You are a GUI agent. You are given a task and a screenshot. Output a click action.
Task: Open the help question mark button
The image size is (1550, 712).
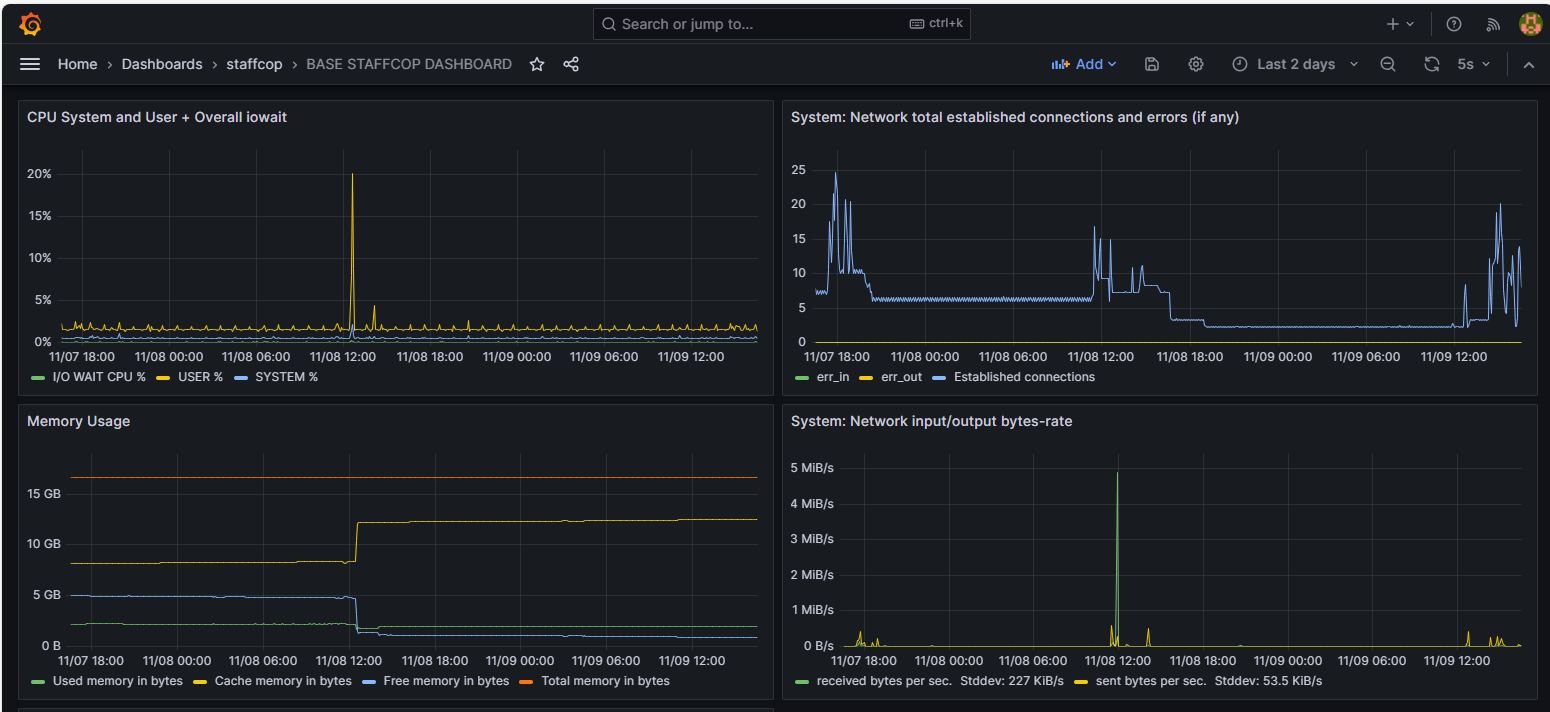[1453, 23]
